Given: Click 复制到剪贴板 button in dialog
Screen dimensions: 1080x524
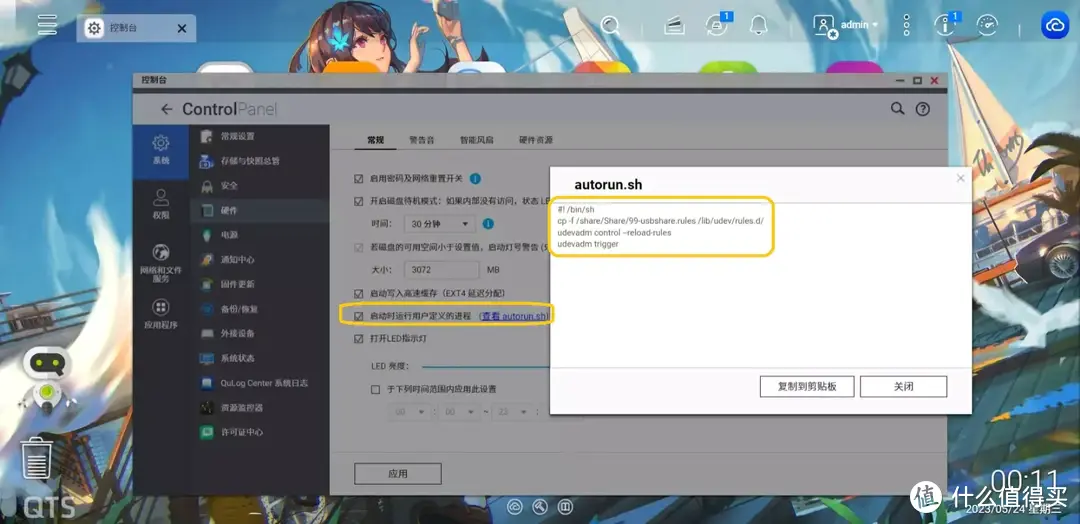Looking at the screenshot, I should point(807,387).
